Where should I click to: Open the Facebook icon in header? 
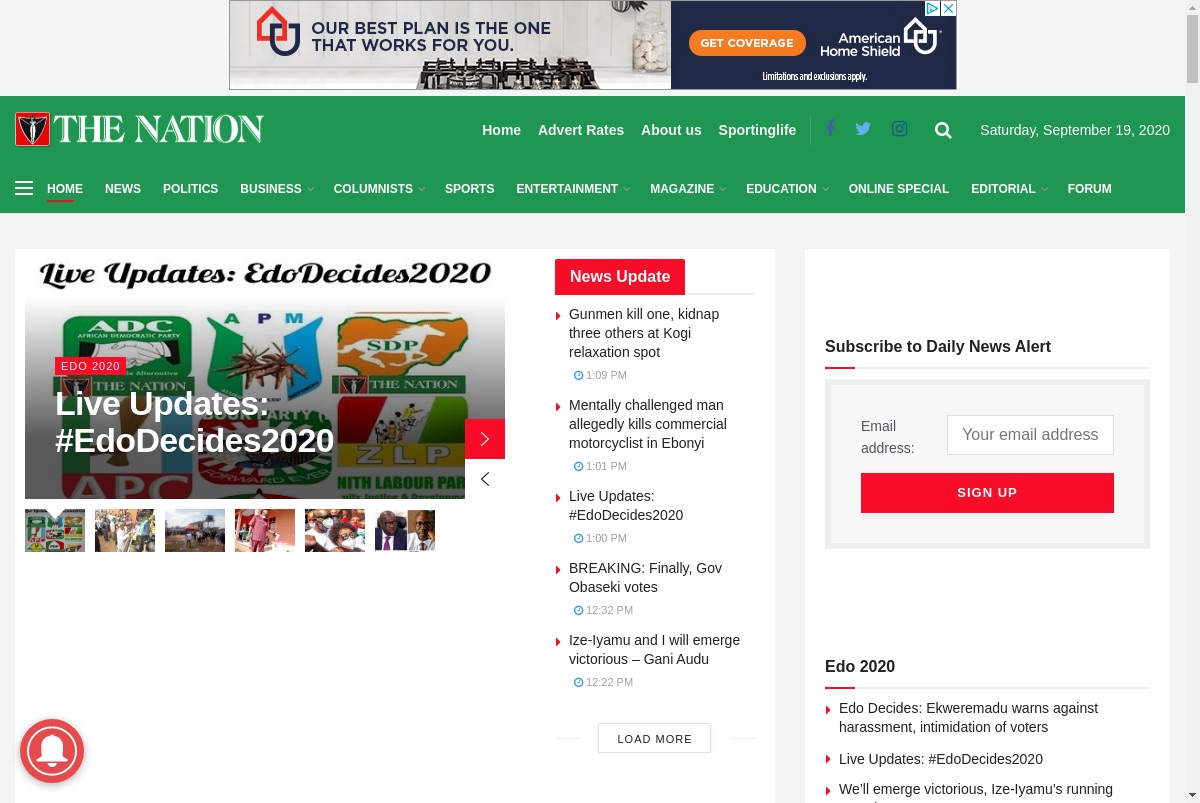pos(830,128)
